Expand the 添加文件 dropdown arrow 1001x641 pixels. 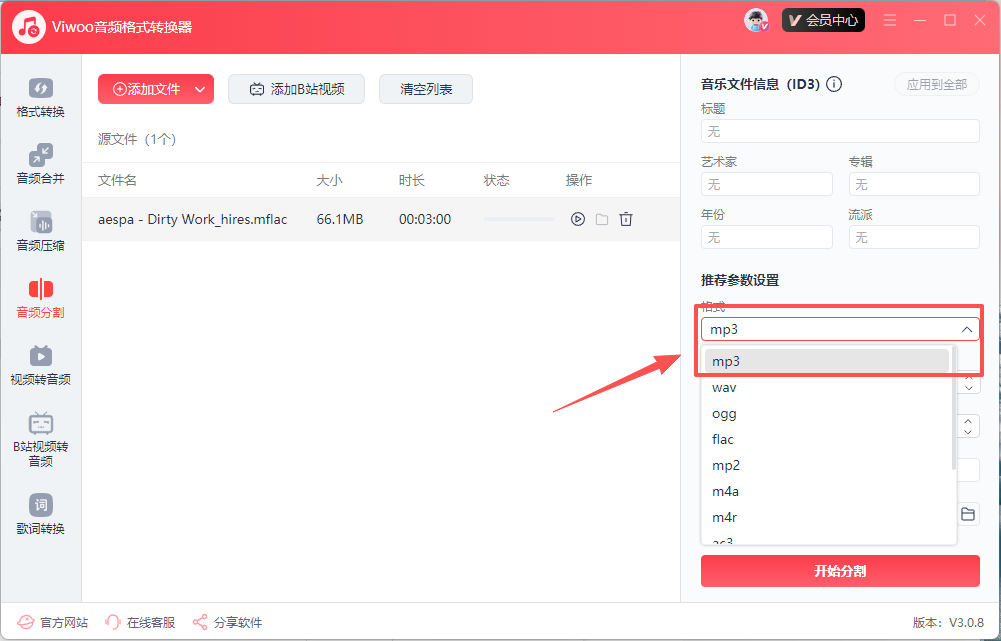point(200,89)
